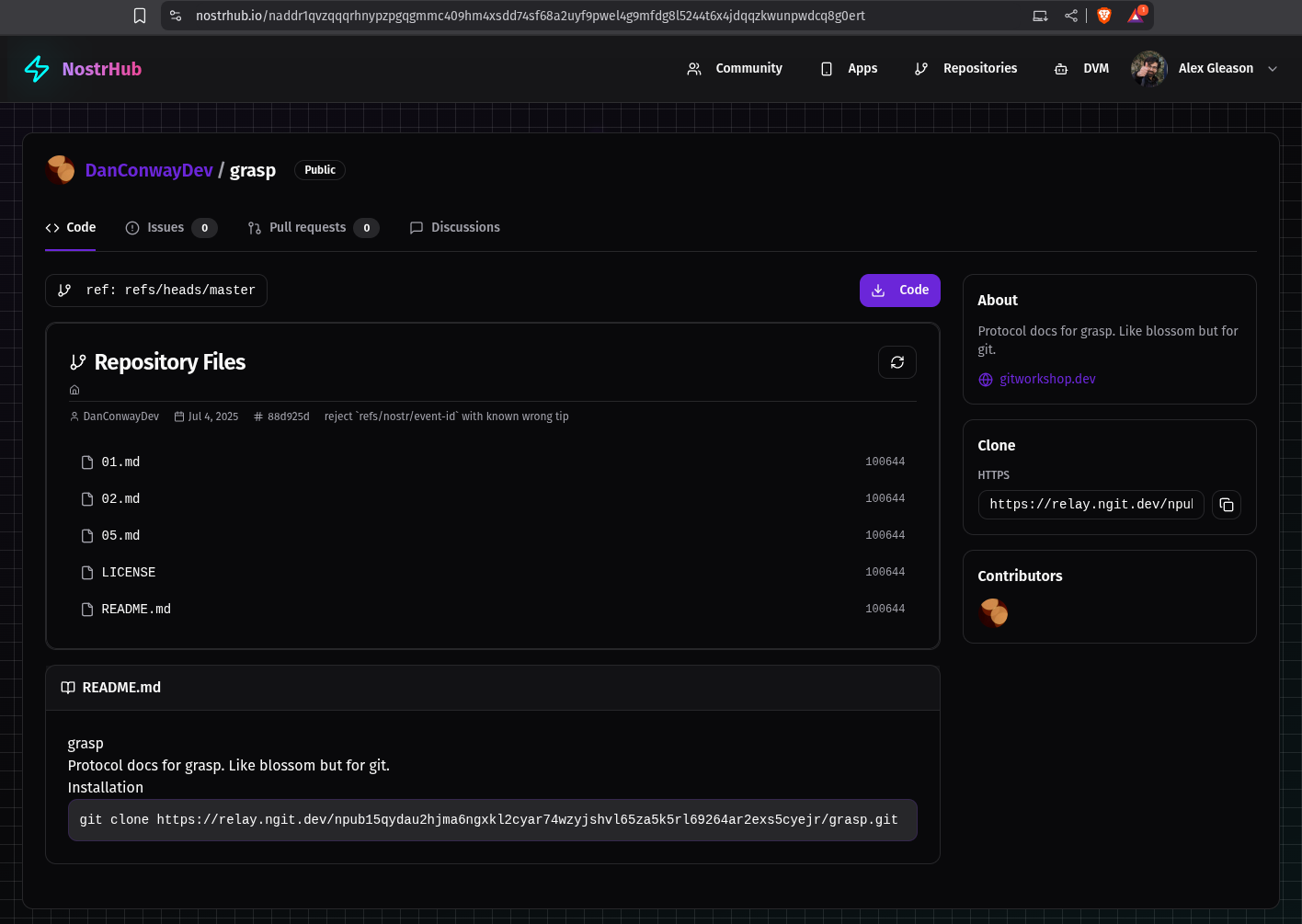Copy the HTTPS clone URL
Viewport: 1302px width, 924px height.
1226,505
